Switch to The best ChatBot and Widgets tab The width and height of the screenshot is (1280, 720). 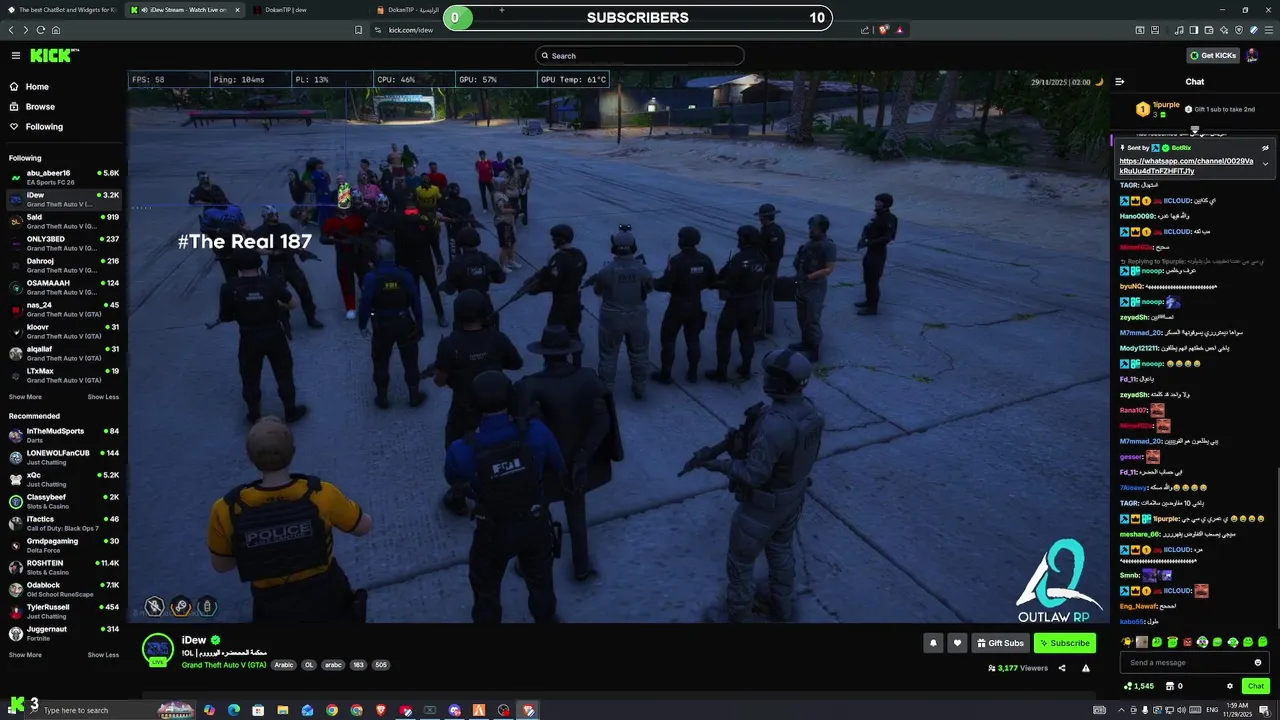point(62,10)
